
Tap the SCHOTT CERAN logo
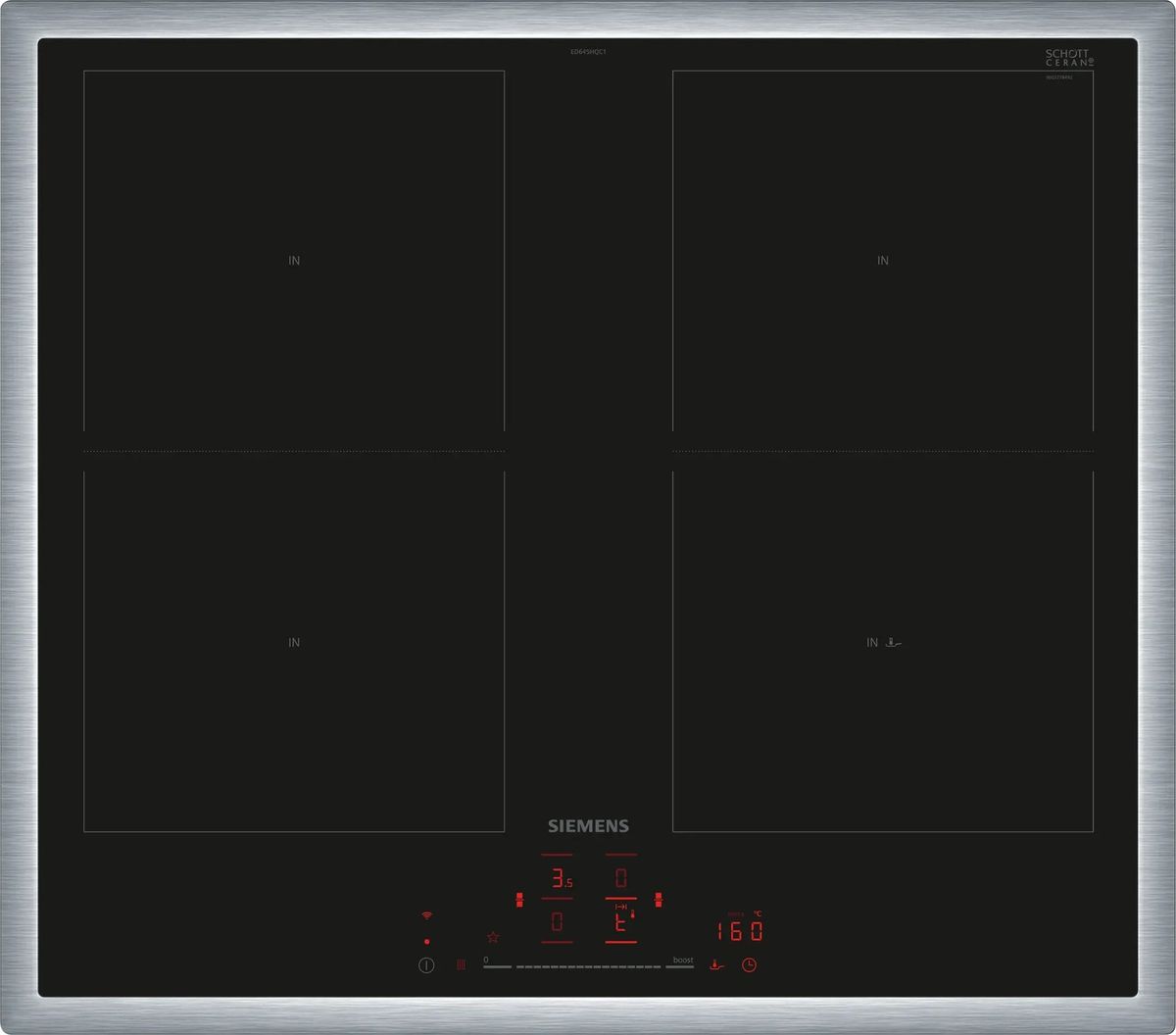(x=1069, y=58)
